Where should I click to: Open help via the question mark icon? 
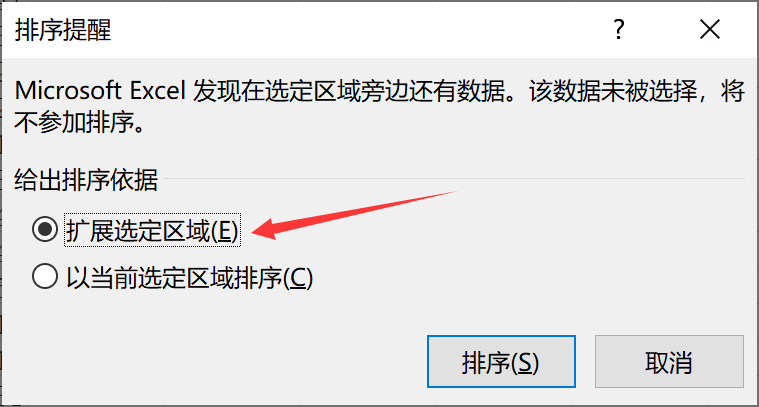(619, 30)
